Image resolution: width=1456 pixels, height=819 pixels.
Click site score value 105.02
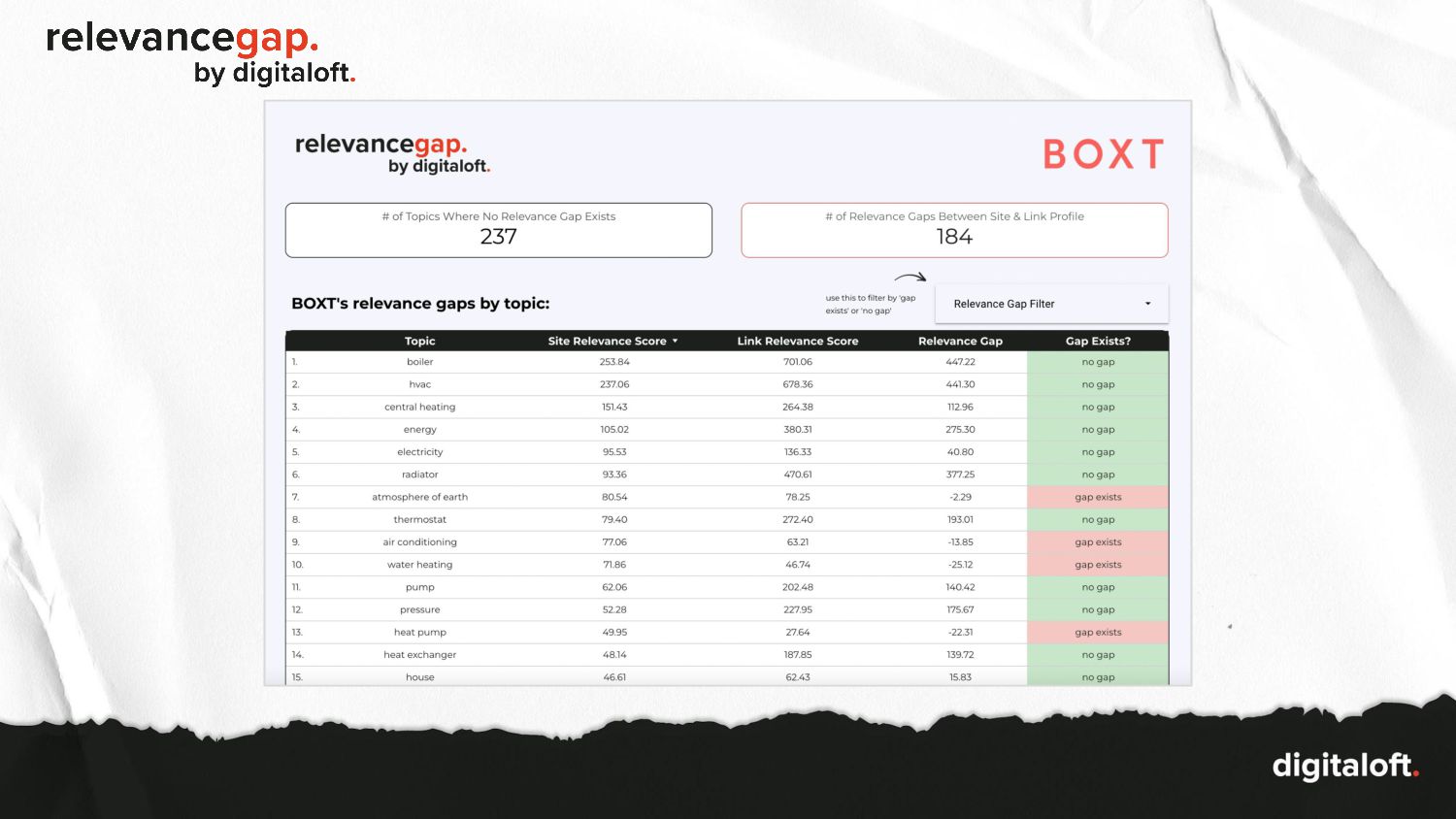614,430
